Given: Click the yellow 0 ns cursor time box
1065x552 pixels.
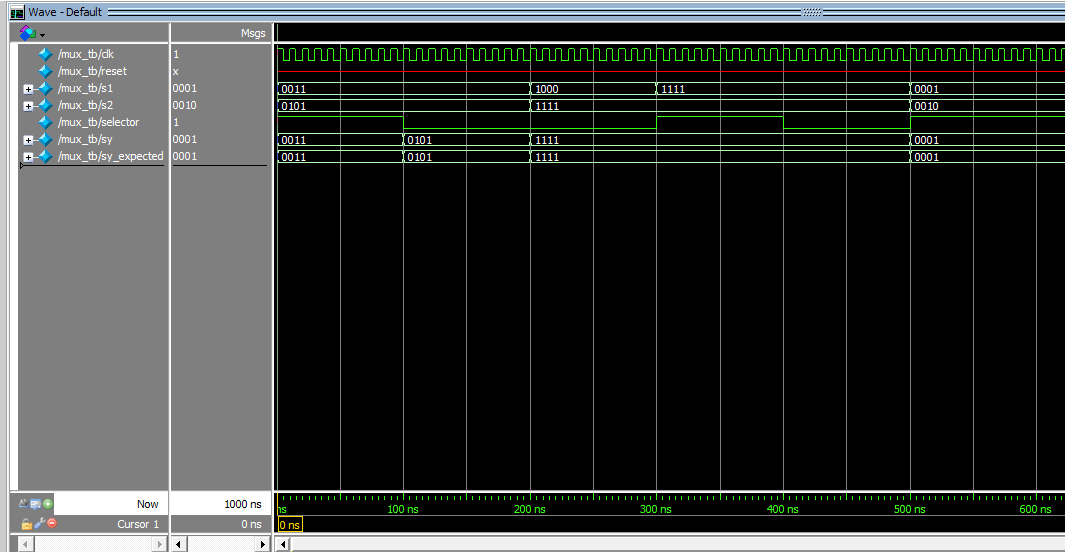Looking at the screenshot, I should [x=290, y=525].
